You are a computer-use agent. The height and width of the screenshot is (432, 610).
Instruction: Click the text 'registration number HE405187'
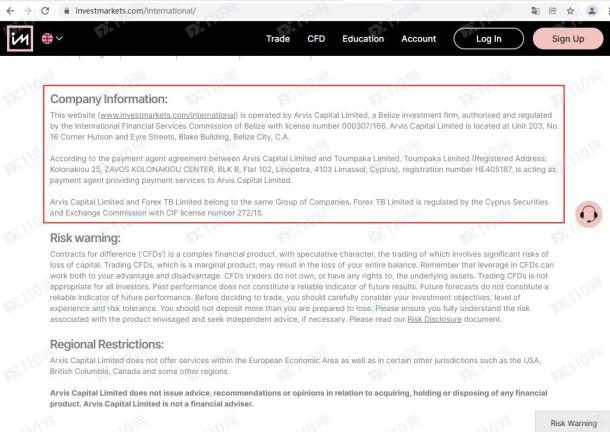point(457,169)
